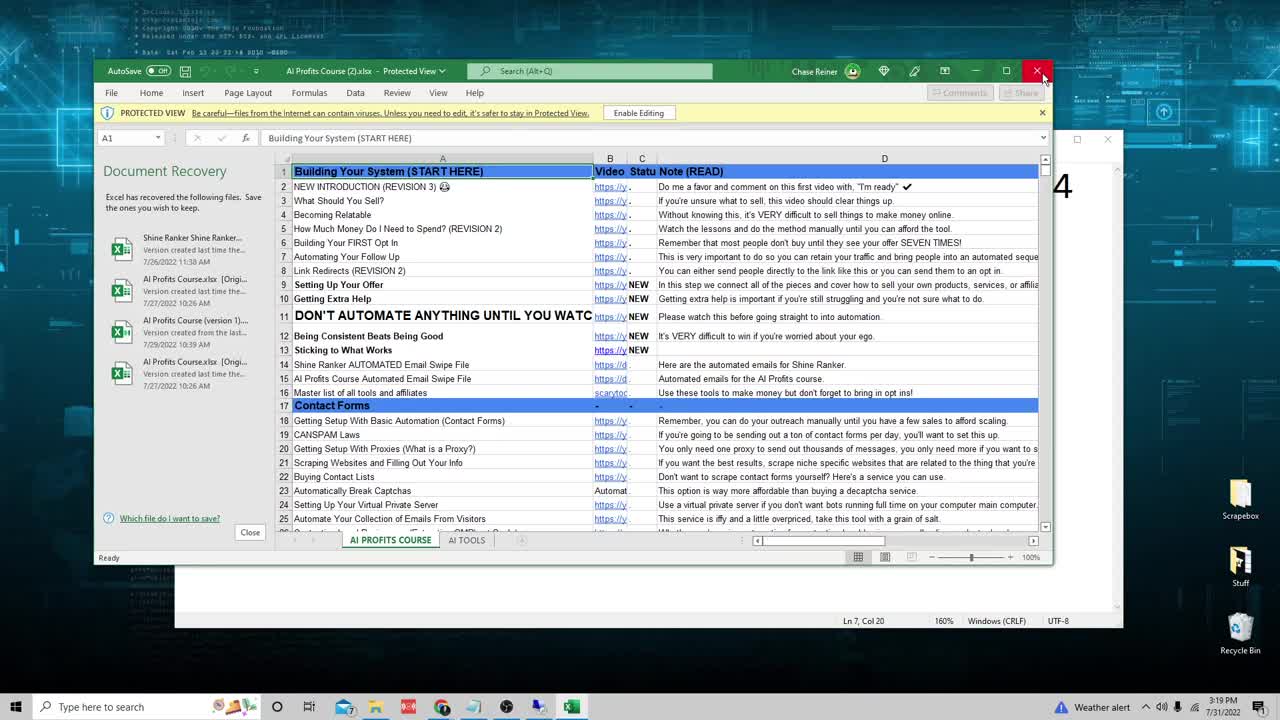Viewport: 1280px width, 720px height.
Task: Click the zoom in plus button
Action: click(x=1009, y=557)
